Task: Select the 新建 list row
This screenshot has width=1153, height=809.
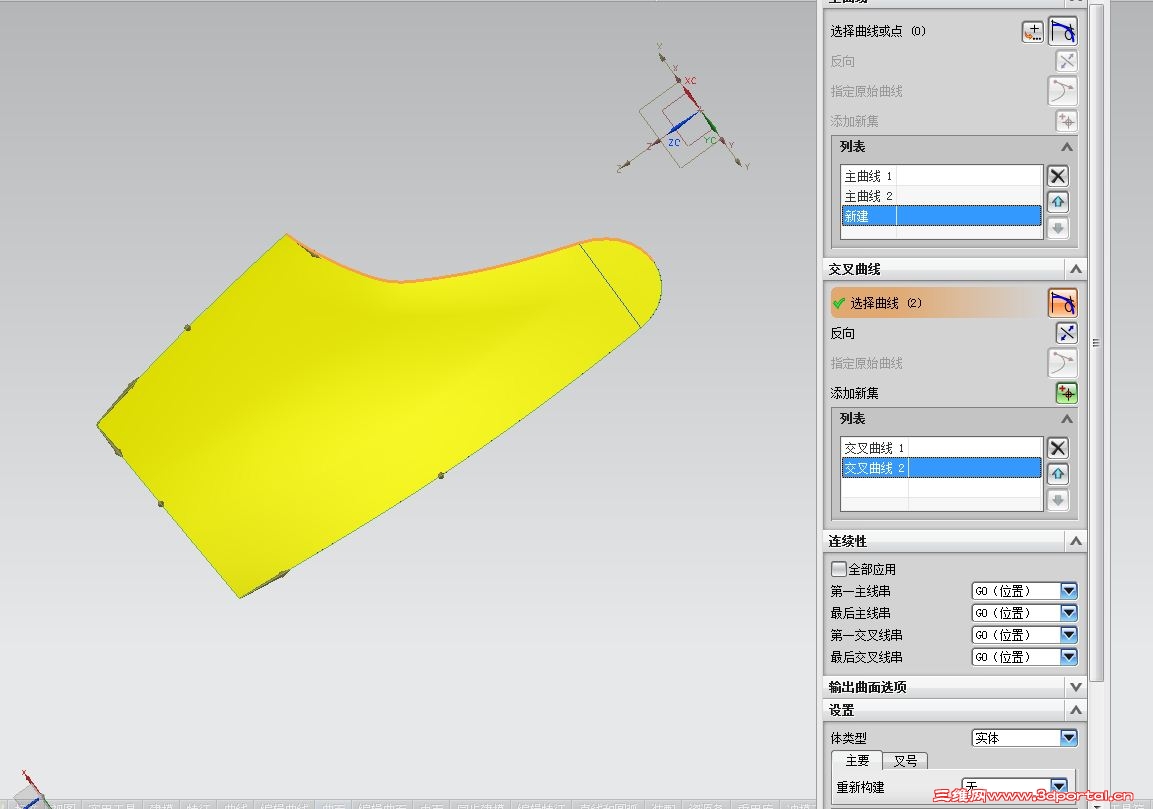Action: click(941, 215)
